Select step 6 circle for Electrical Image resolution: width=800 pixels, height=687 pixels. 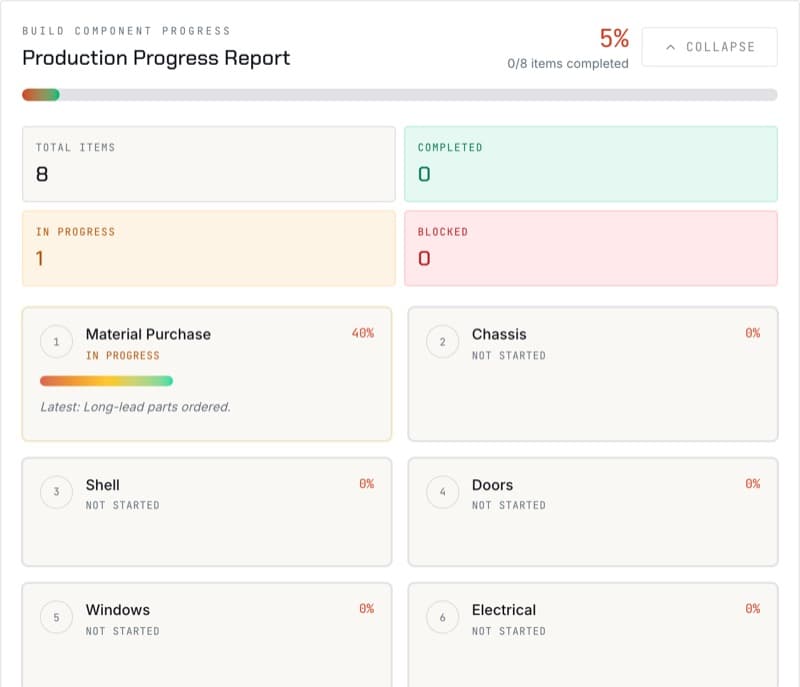pos(442,617)
